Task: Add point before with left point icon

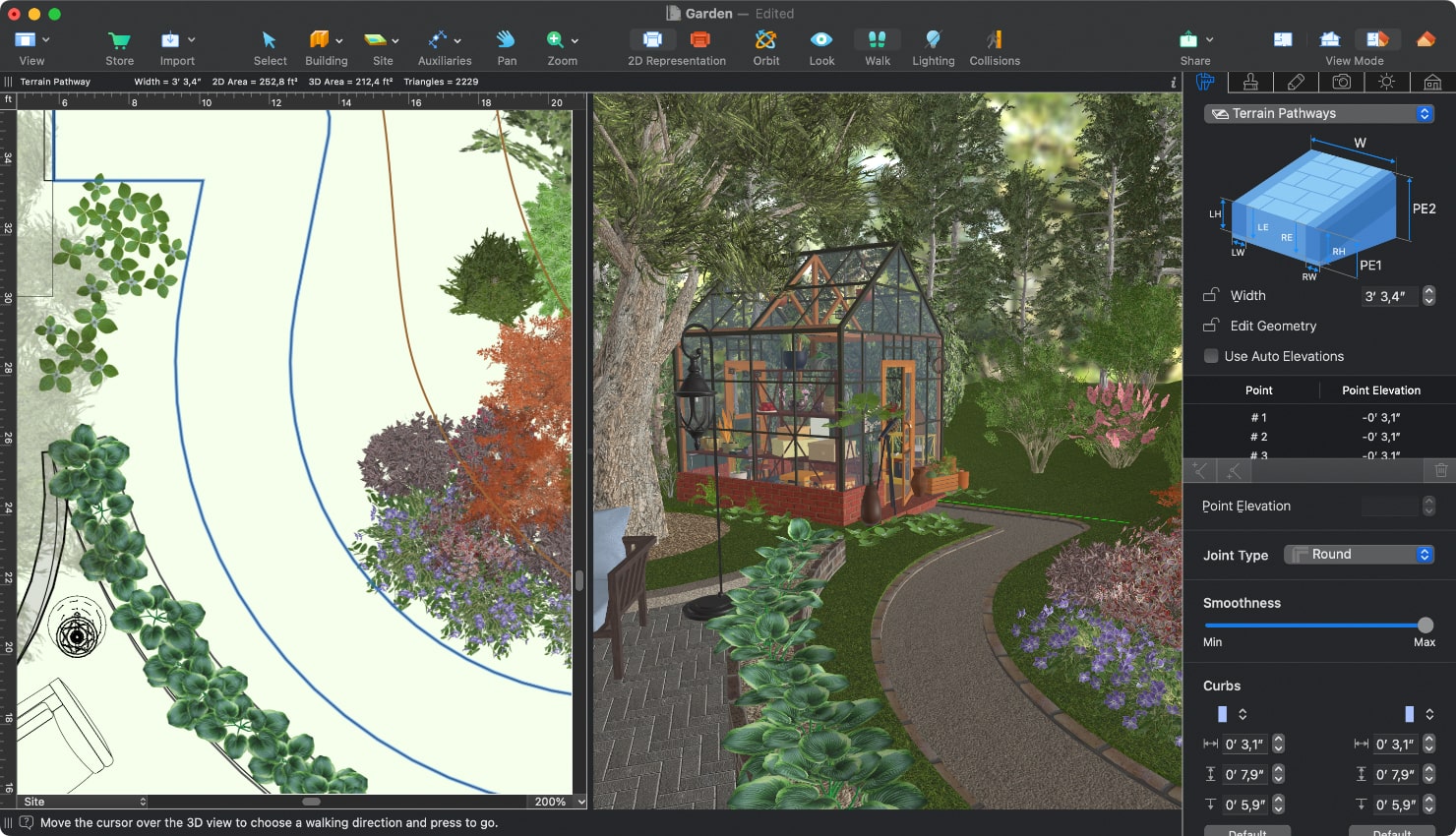Action: click(1200, 471)
